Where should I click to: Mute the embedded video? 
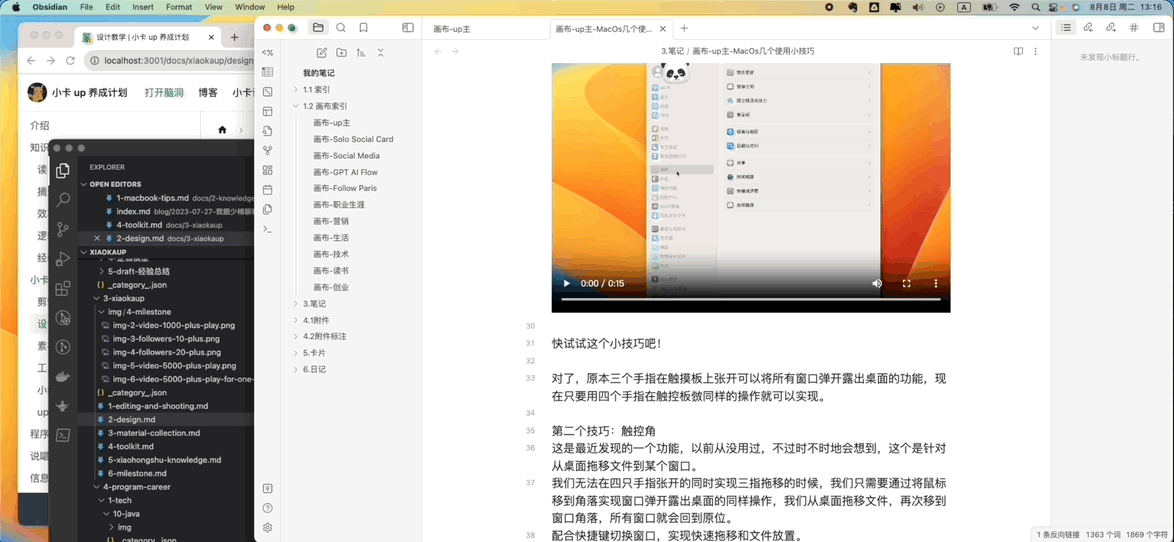click(x=877, y=284)
